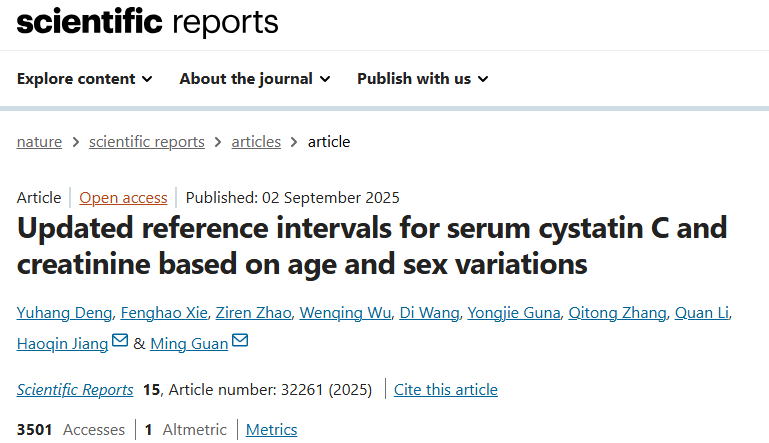Click author Quan Li

point(702,314)
